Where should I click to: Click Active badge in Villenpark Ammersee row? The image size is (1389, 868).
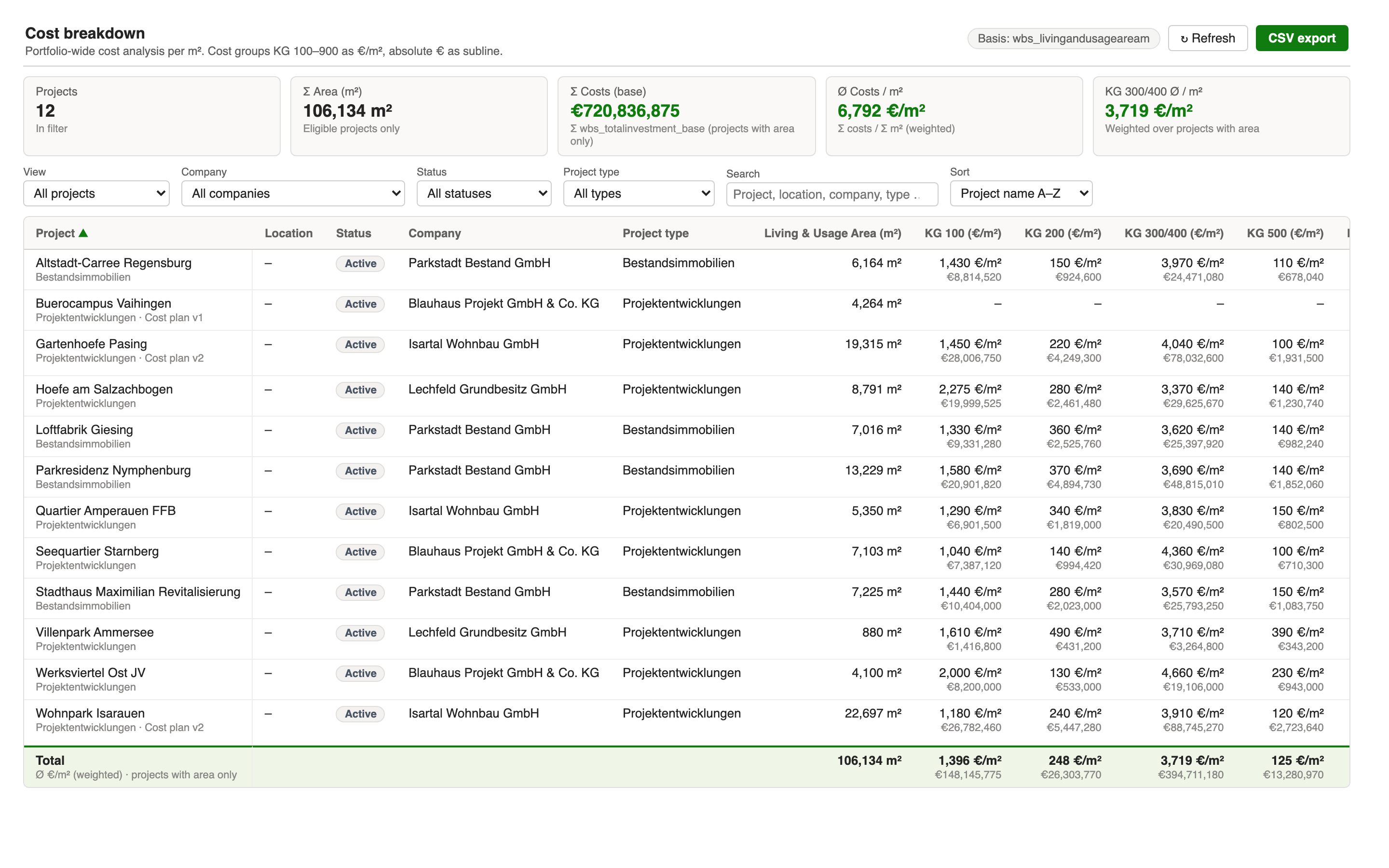pos(360,633)
